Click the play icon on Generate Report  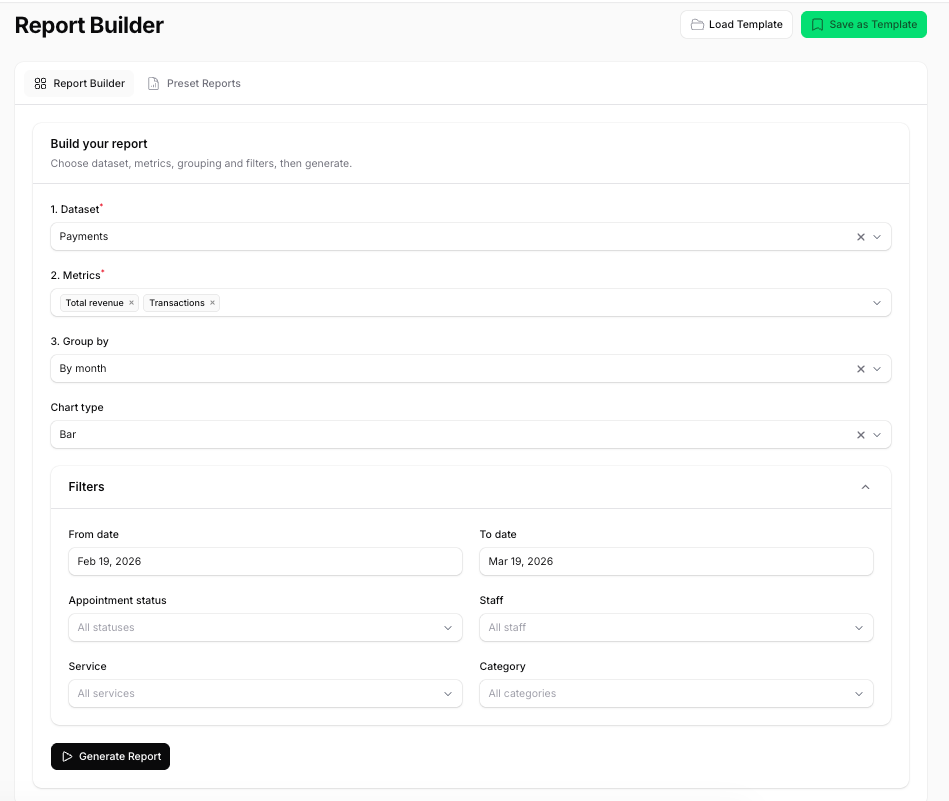(x=69, y=756)
